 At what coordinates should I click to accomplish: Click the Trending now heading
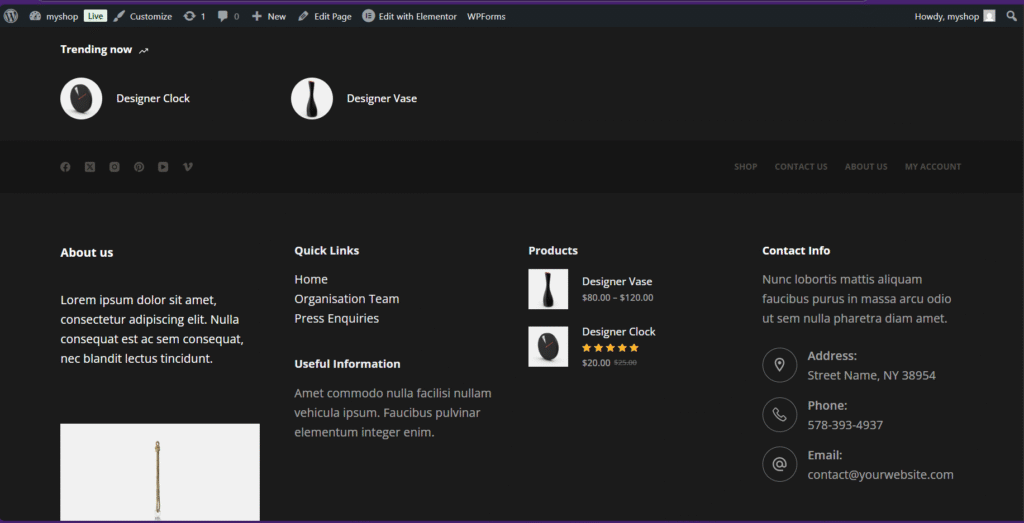(96, 50)
